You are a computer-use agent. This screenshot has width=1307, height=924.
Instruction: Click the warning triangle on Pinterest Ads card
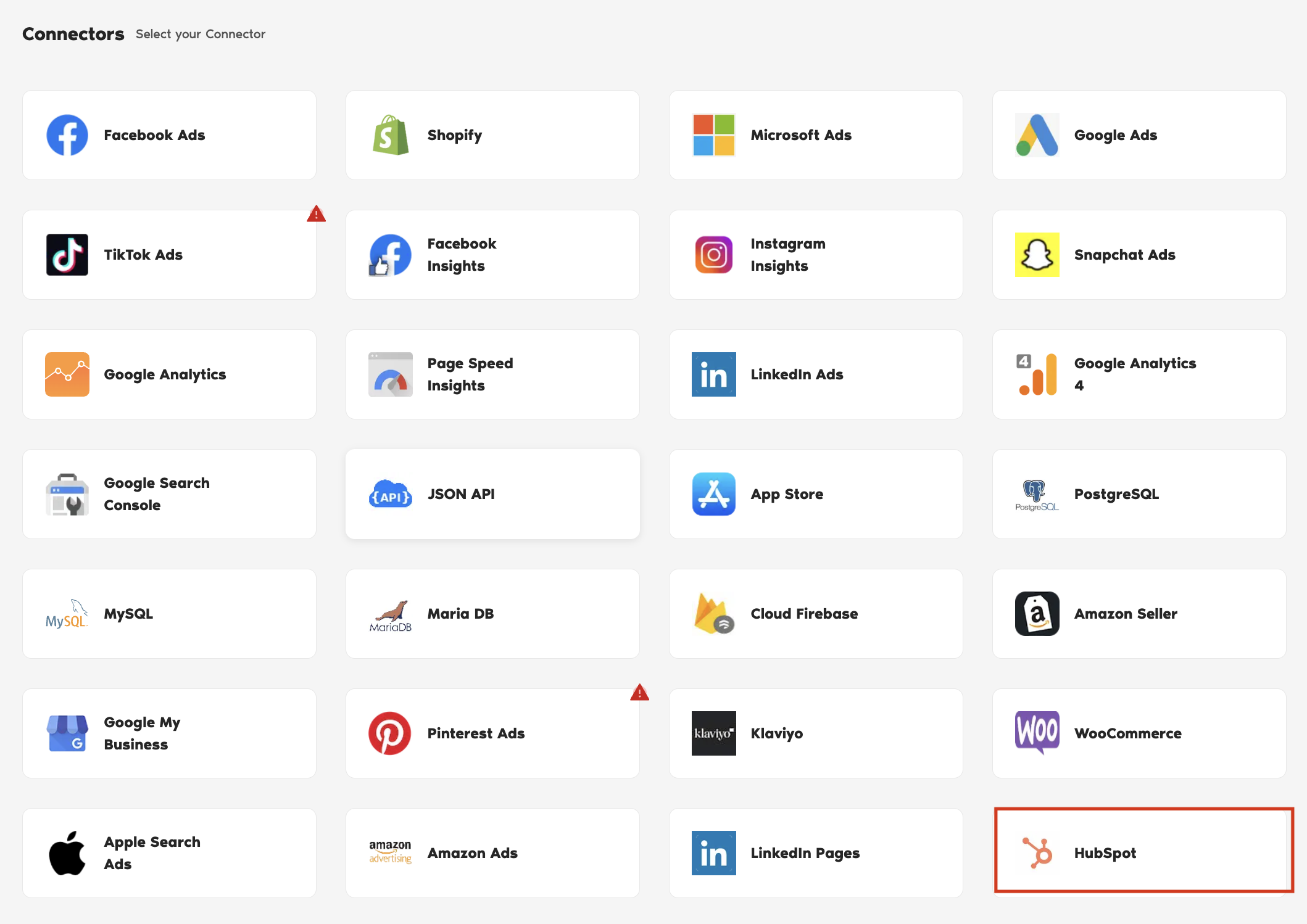tap(640, 692)
